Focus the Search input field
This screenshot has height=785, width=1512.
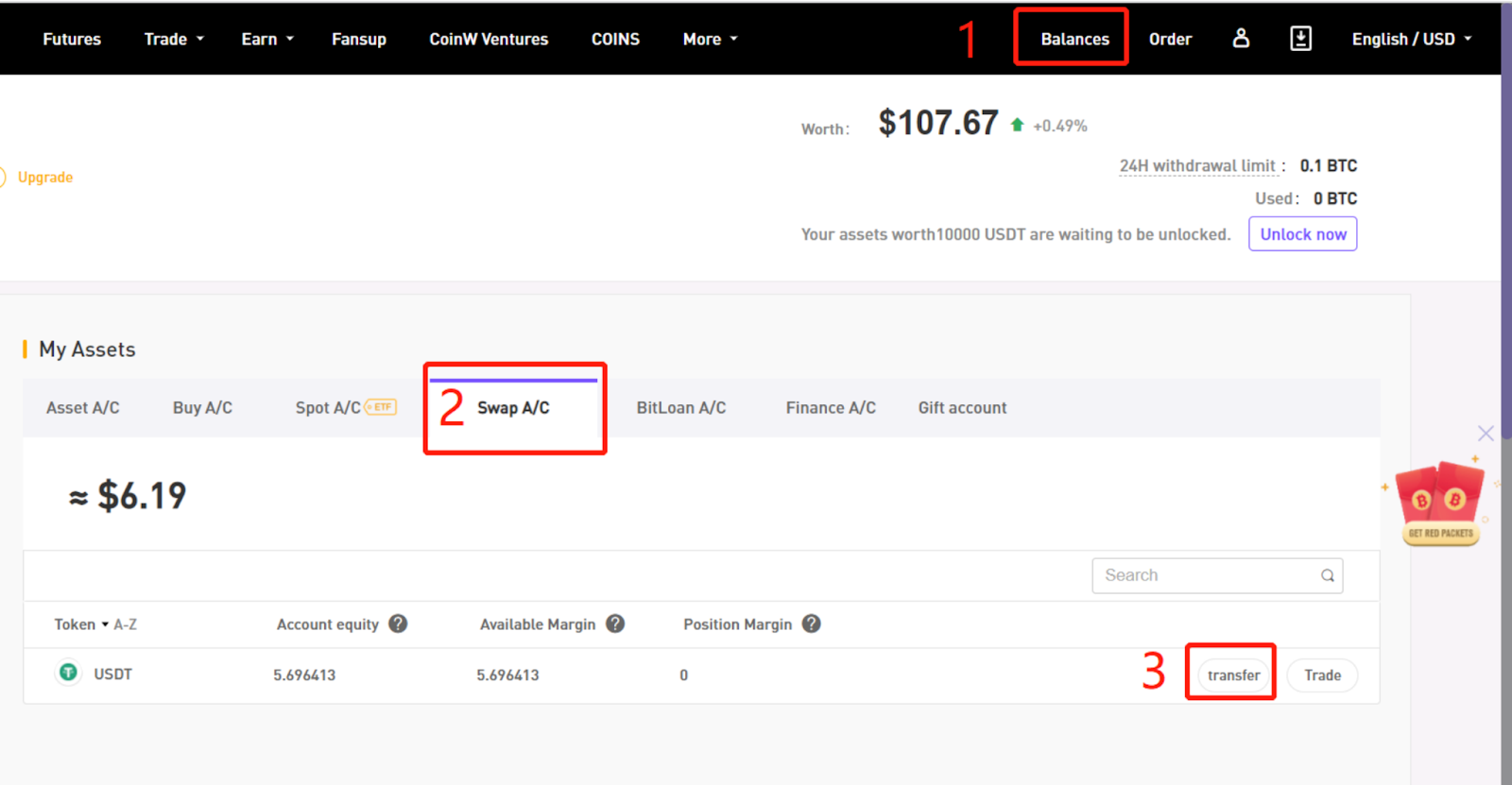tap(1217, 575)
